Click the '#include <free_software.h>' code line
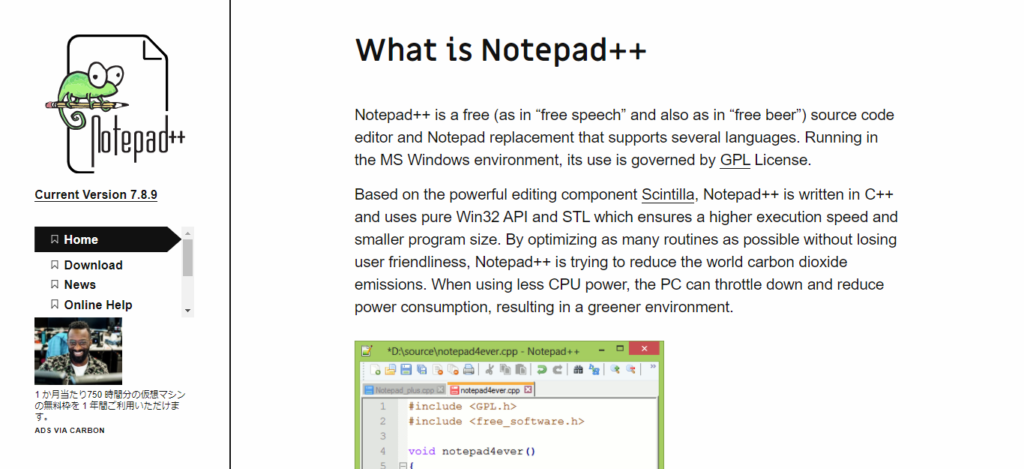 point(496,421)
